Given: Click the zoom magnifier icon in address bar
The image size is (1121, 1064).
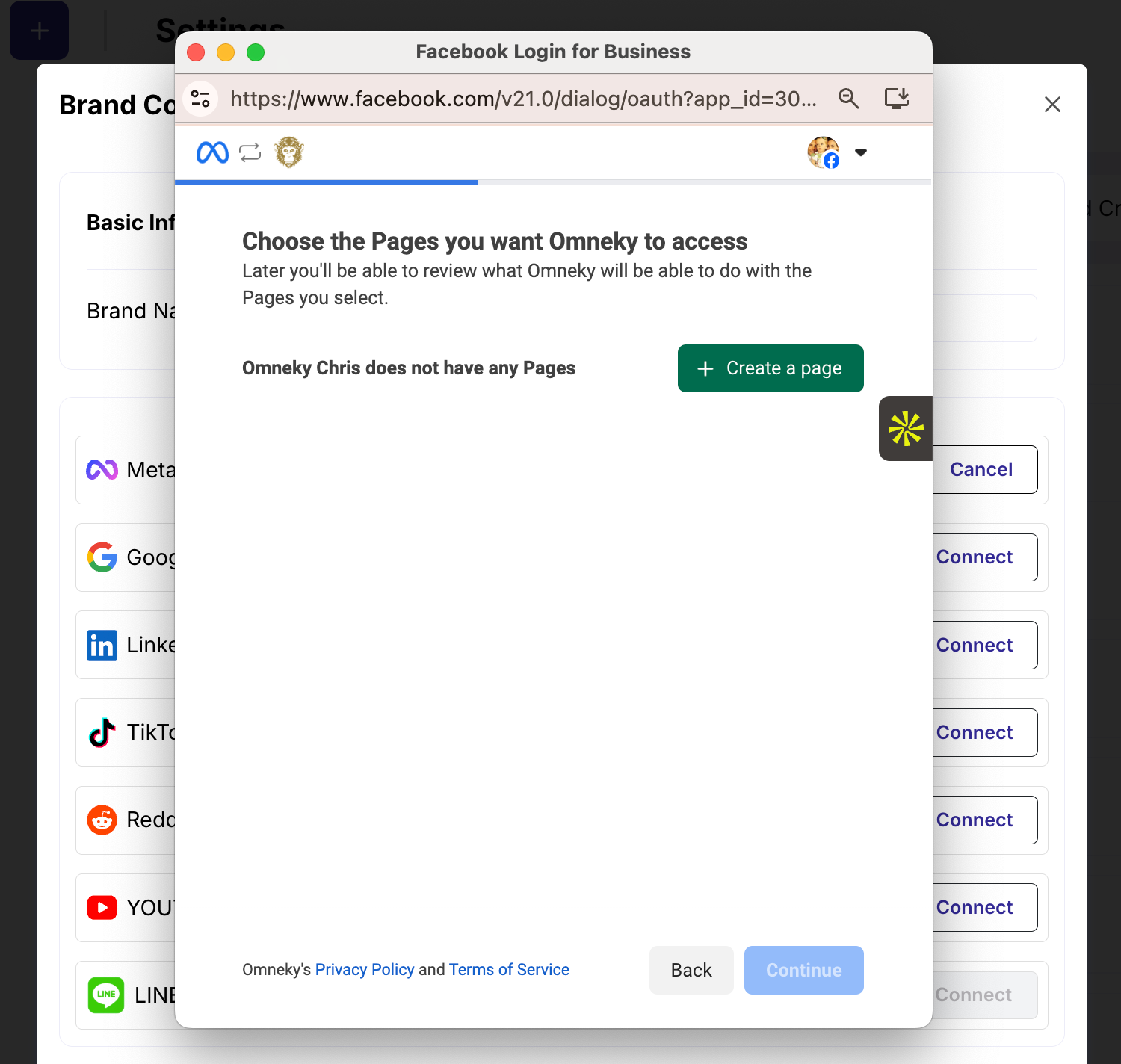Looking at the screenshot, I should tap(848, 99).
